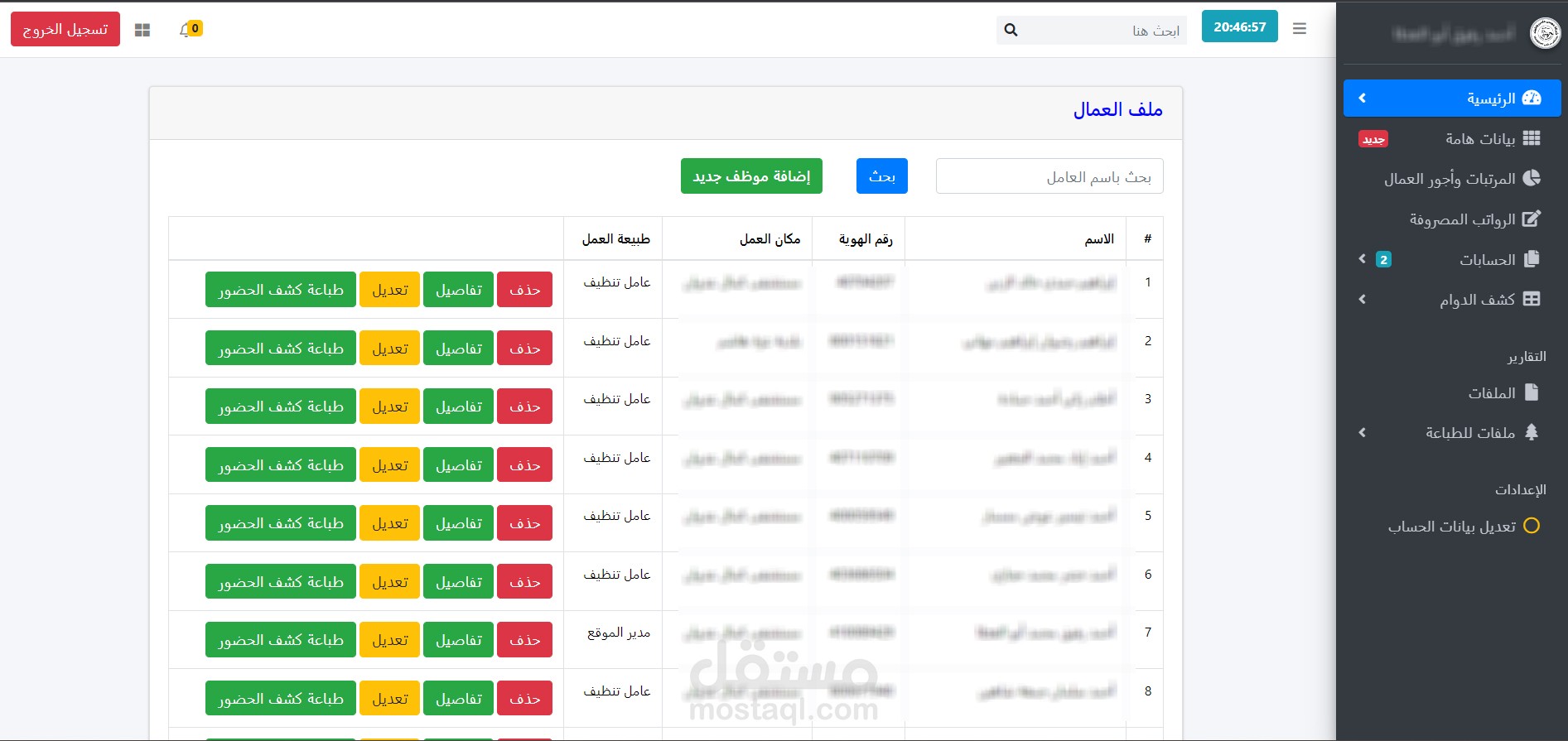
Task: Click the red جديد badge
Action: (1373, 139)
